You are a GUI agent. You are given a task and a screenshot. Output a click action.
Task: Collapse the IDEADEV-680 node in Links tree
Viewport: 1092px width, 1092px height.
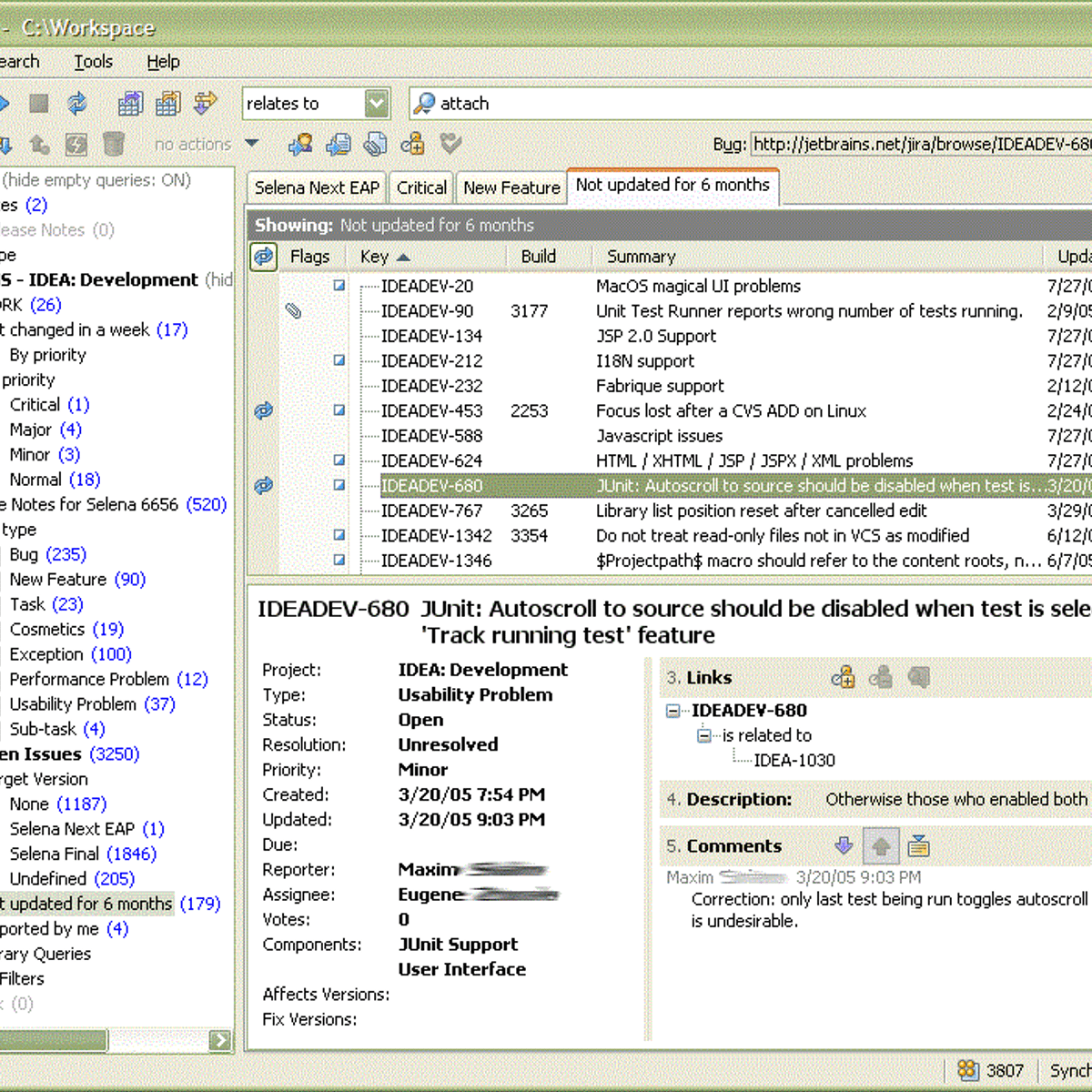click(x=673, y=711)
